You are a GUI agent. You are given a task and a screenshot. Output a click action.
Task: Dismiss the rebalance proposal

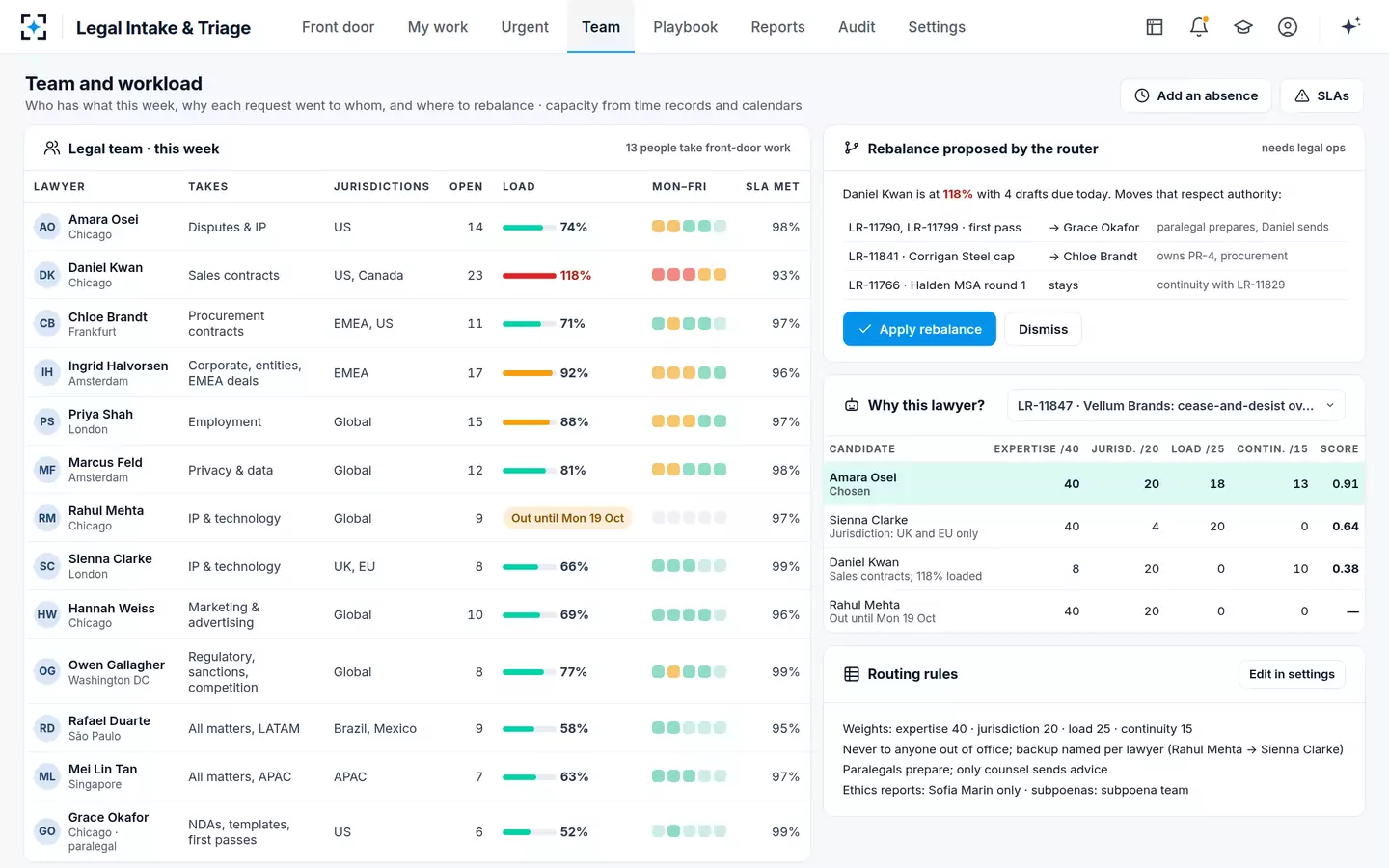click(x=1043, y=329)
